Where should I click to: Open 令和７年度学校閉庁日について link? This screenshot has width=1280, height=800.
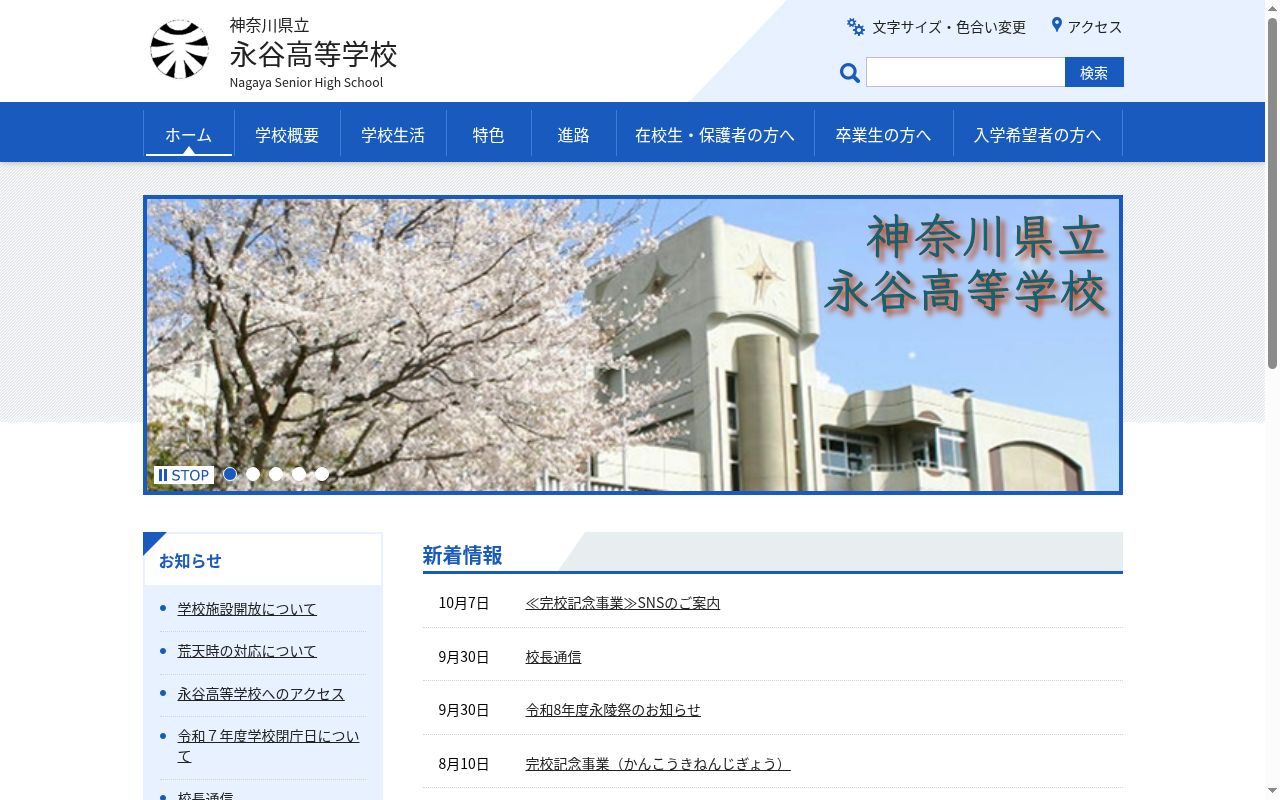(x=269, y=746)
